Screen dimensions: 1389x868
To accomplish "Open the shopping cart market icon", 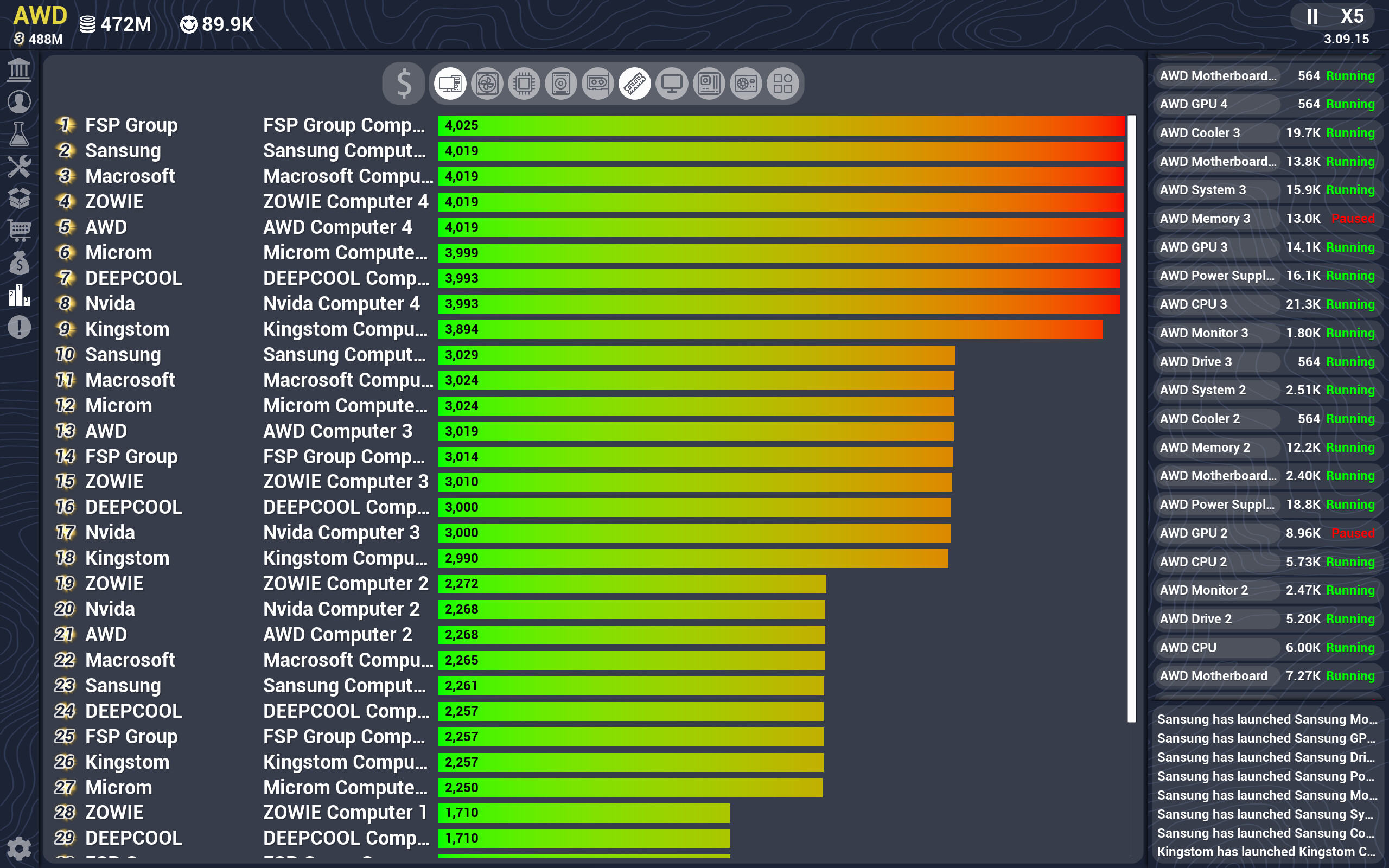I will tap(19, 231).
